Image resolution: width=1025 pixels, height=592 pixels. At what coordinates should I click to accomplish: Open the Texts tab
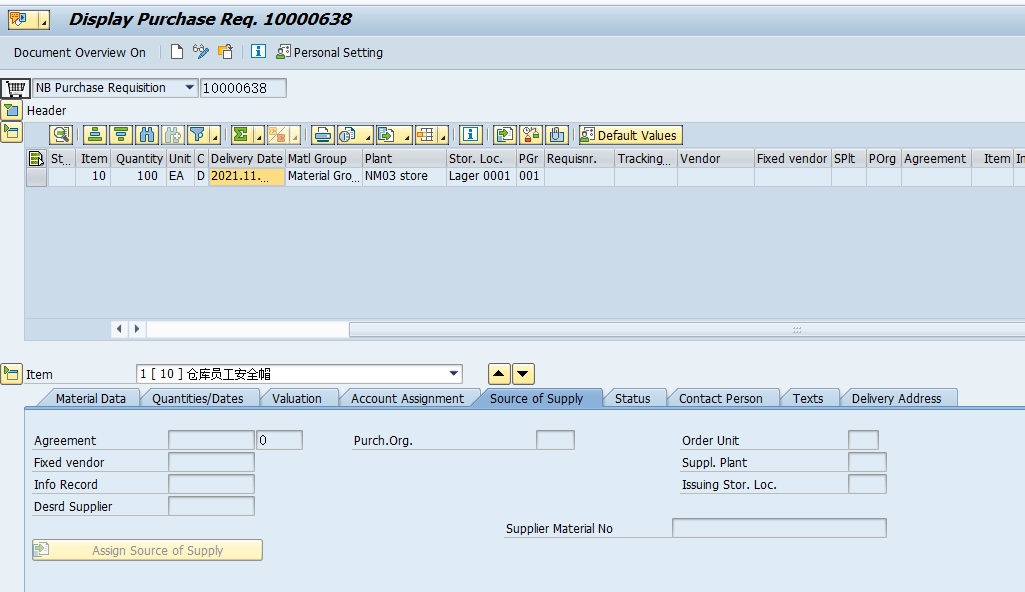point(808,398)
